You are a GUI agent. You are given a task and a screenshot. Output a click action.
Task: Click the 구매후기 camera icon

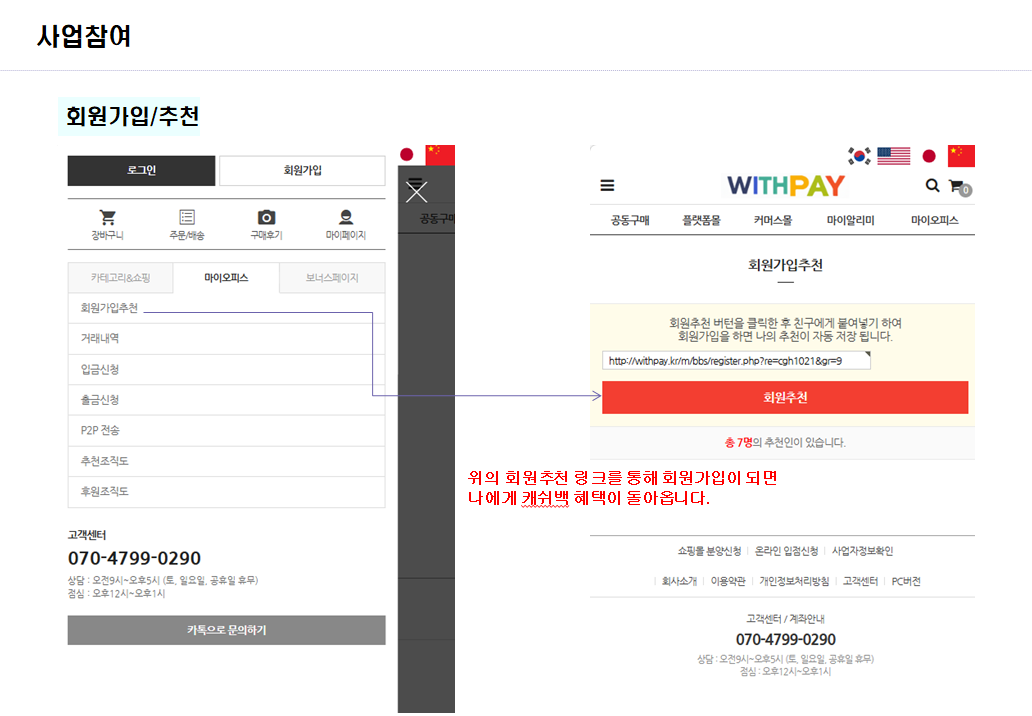266,217
